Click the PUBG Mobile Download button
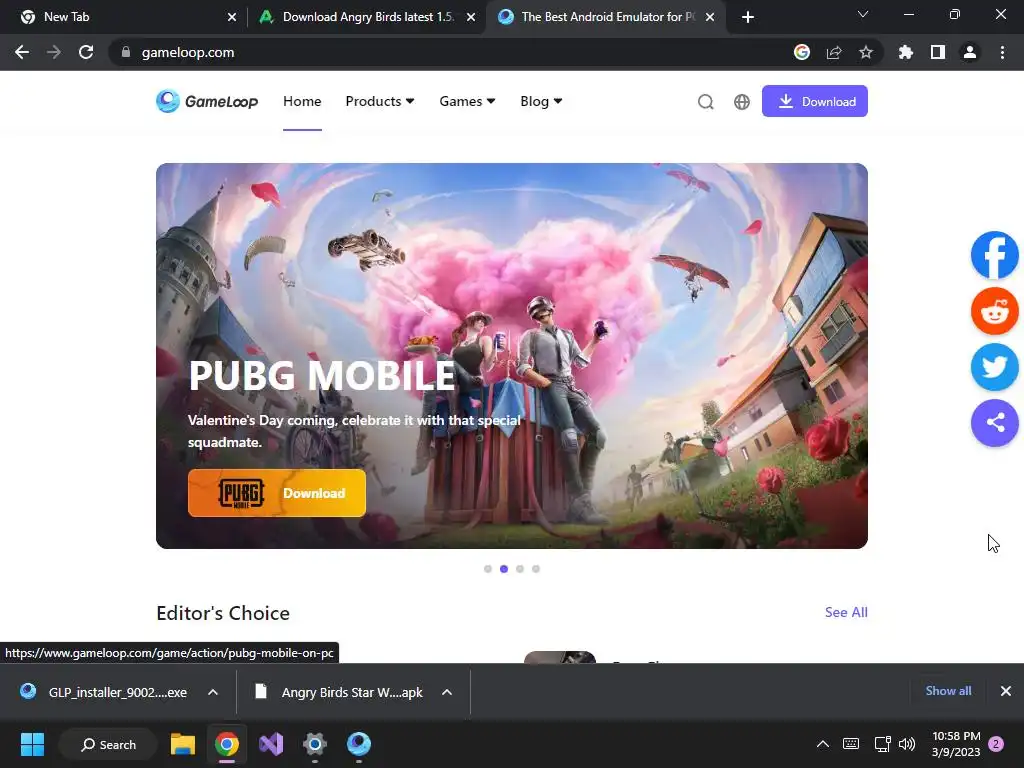 [277, 493]
